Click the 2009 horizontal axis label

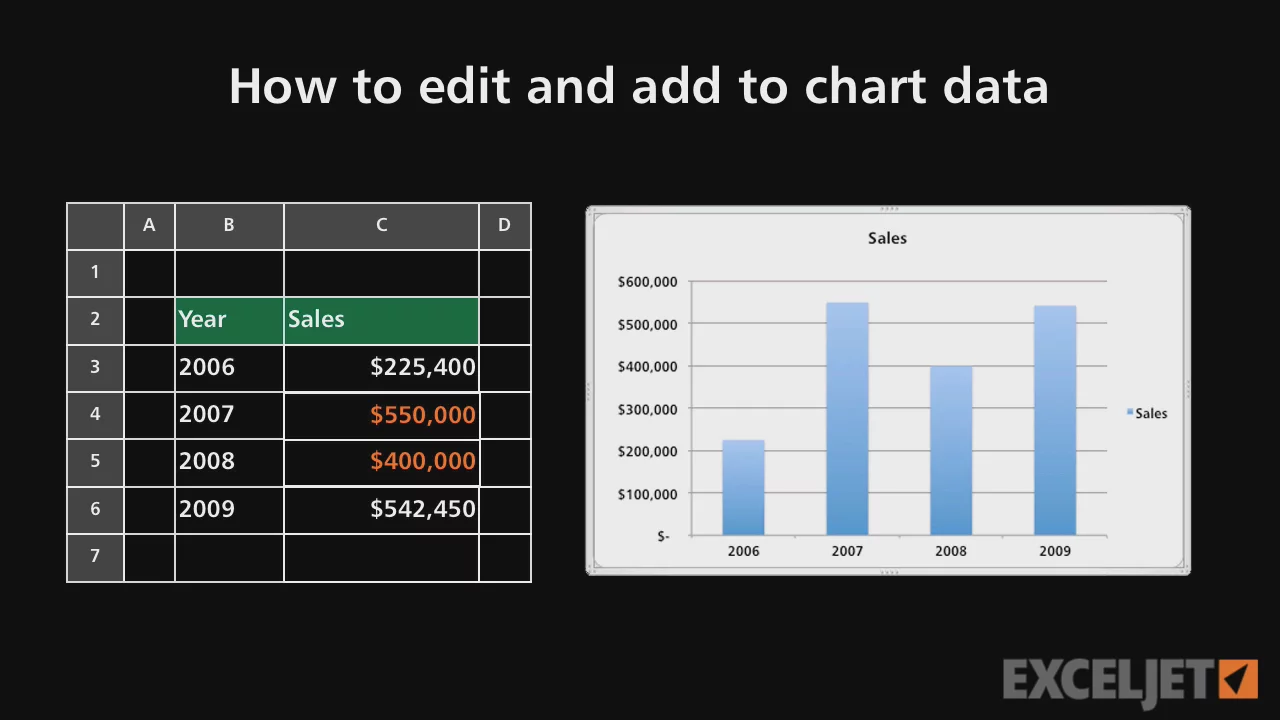[x=1054, y=551]
